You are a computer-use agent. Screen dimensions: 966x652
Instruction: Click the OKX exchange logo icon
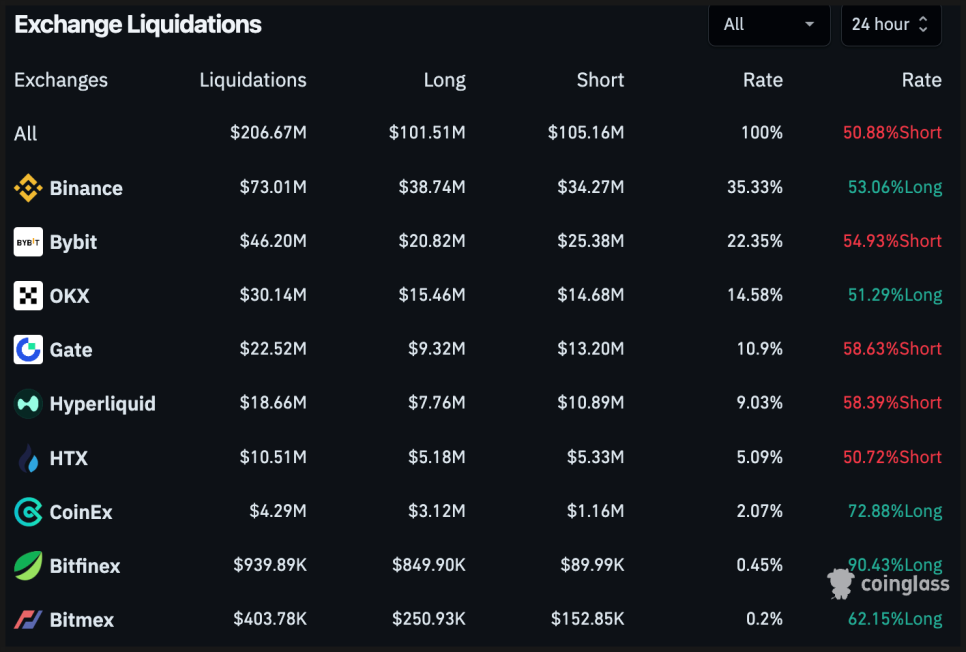[x=28, y=296]
